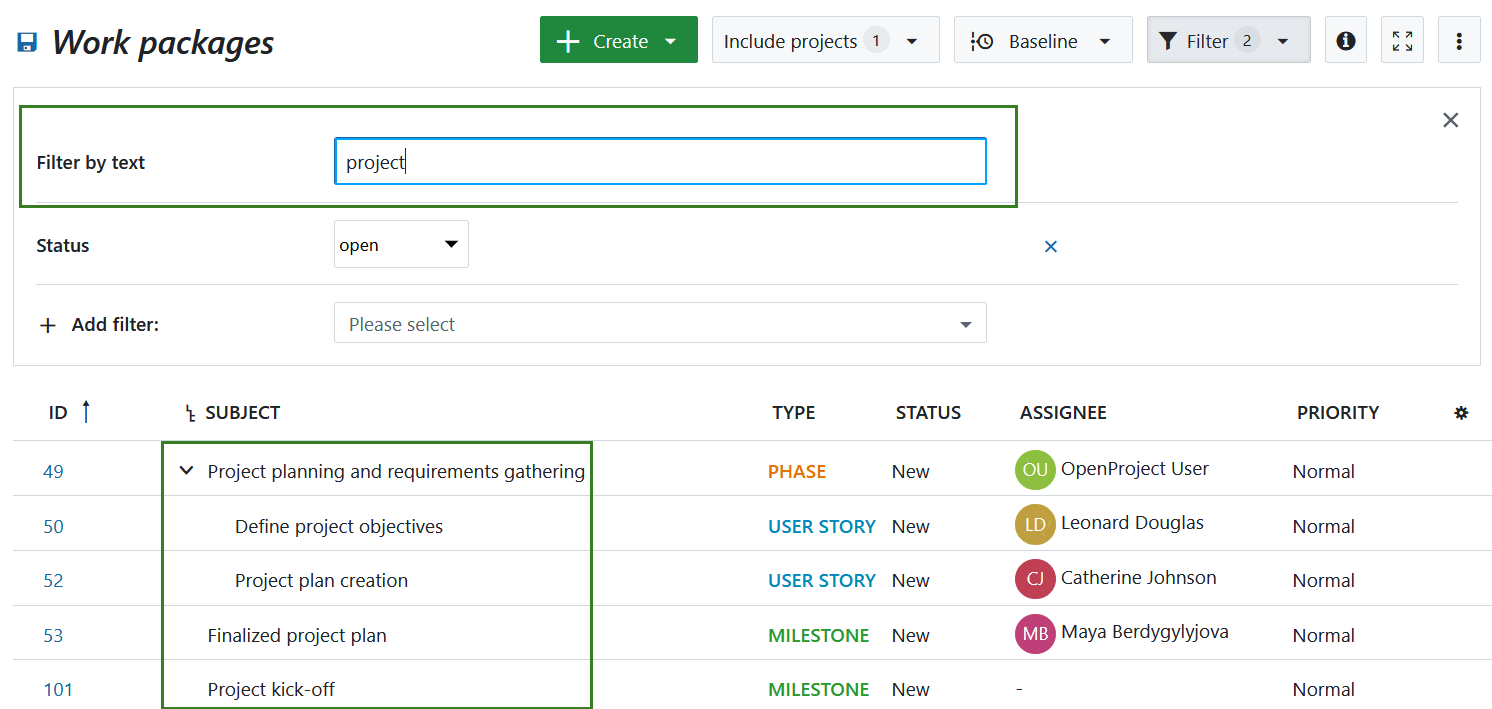Collapse Project planning and requirements gathering
The width and height of the screenshot is (1492, 709).
pos(185,470)
